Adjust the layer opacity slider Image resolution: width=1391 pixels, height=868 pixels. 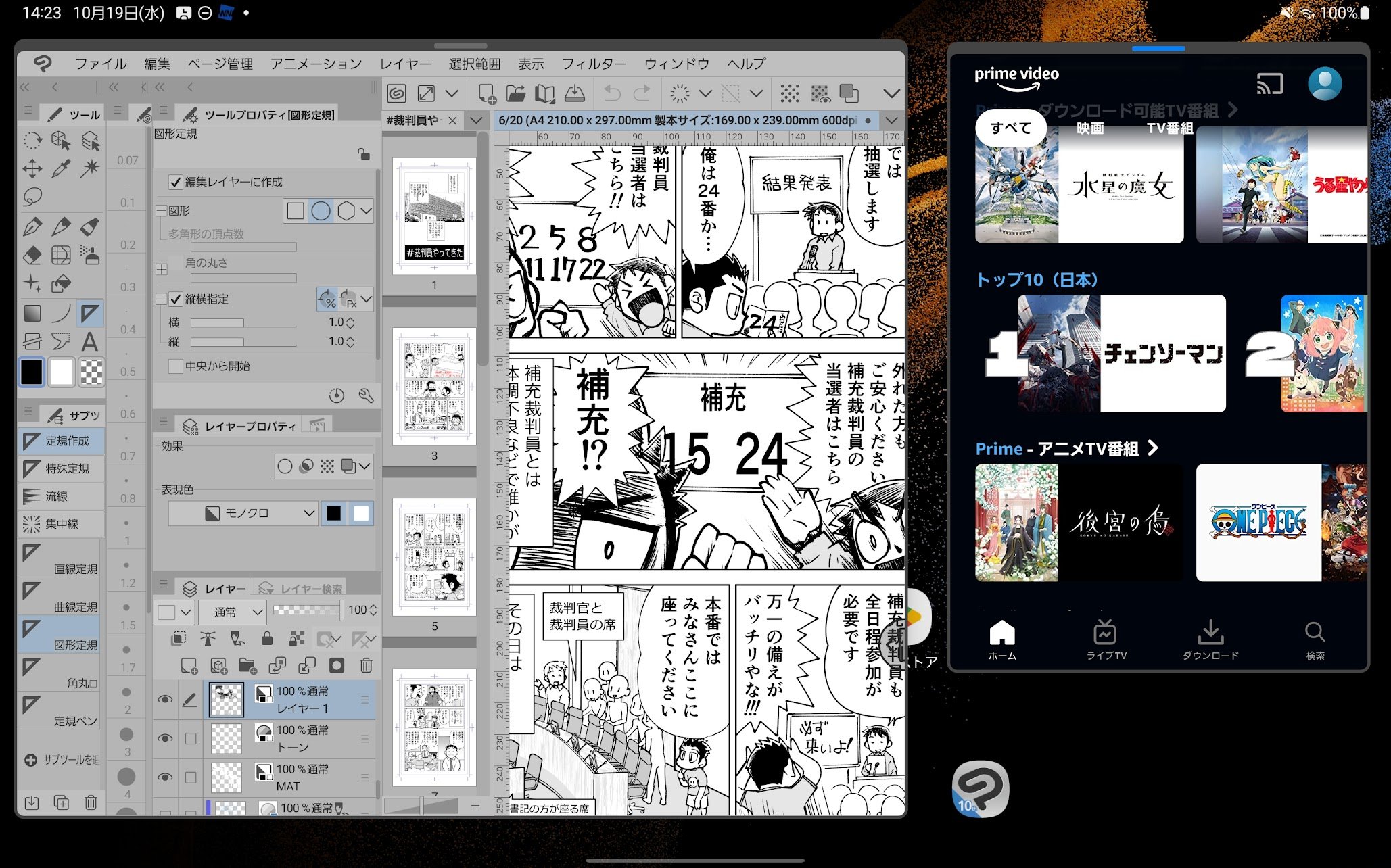(308, 610)
